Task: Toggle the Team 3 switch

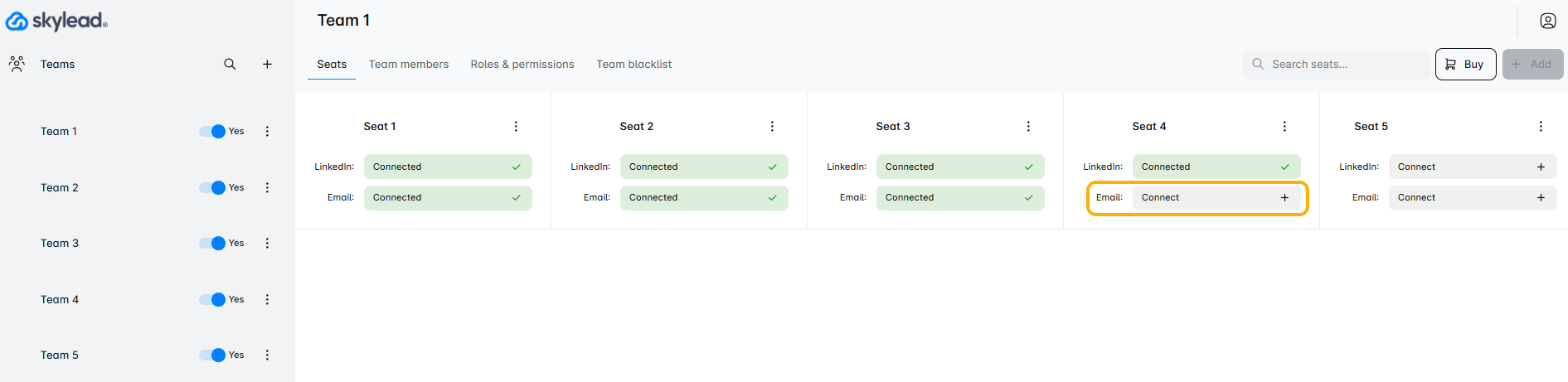Action: 213,243
